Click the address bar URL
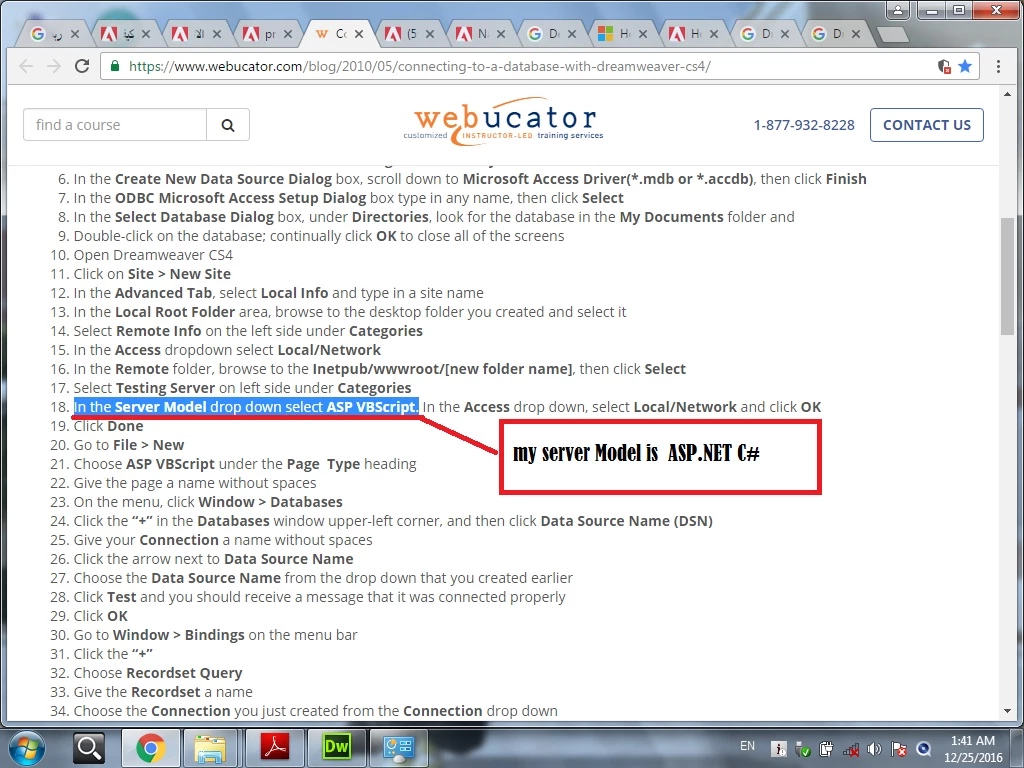The height and width of the screenshot is (768, 1024). point(419,66)
